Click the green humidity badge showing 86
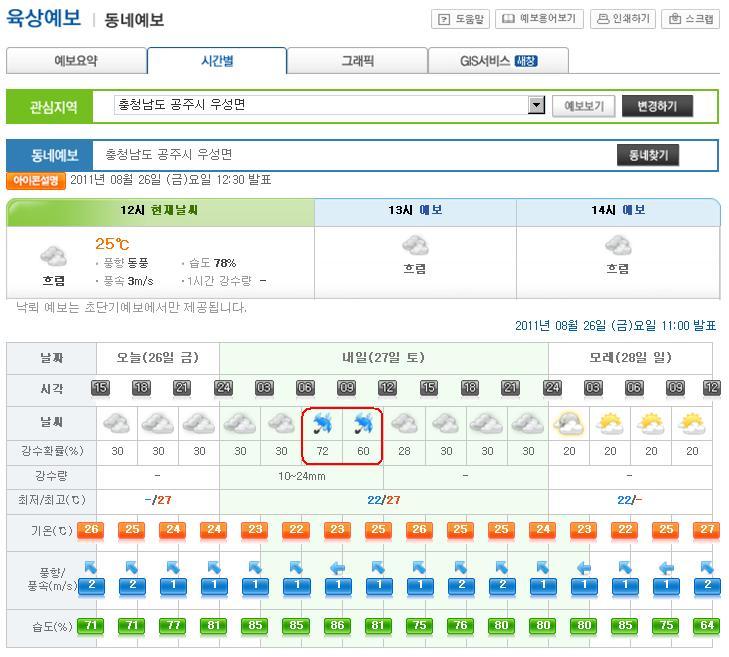The image size is (729, 657). 337,626
